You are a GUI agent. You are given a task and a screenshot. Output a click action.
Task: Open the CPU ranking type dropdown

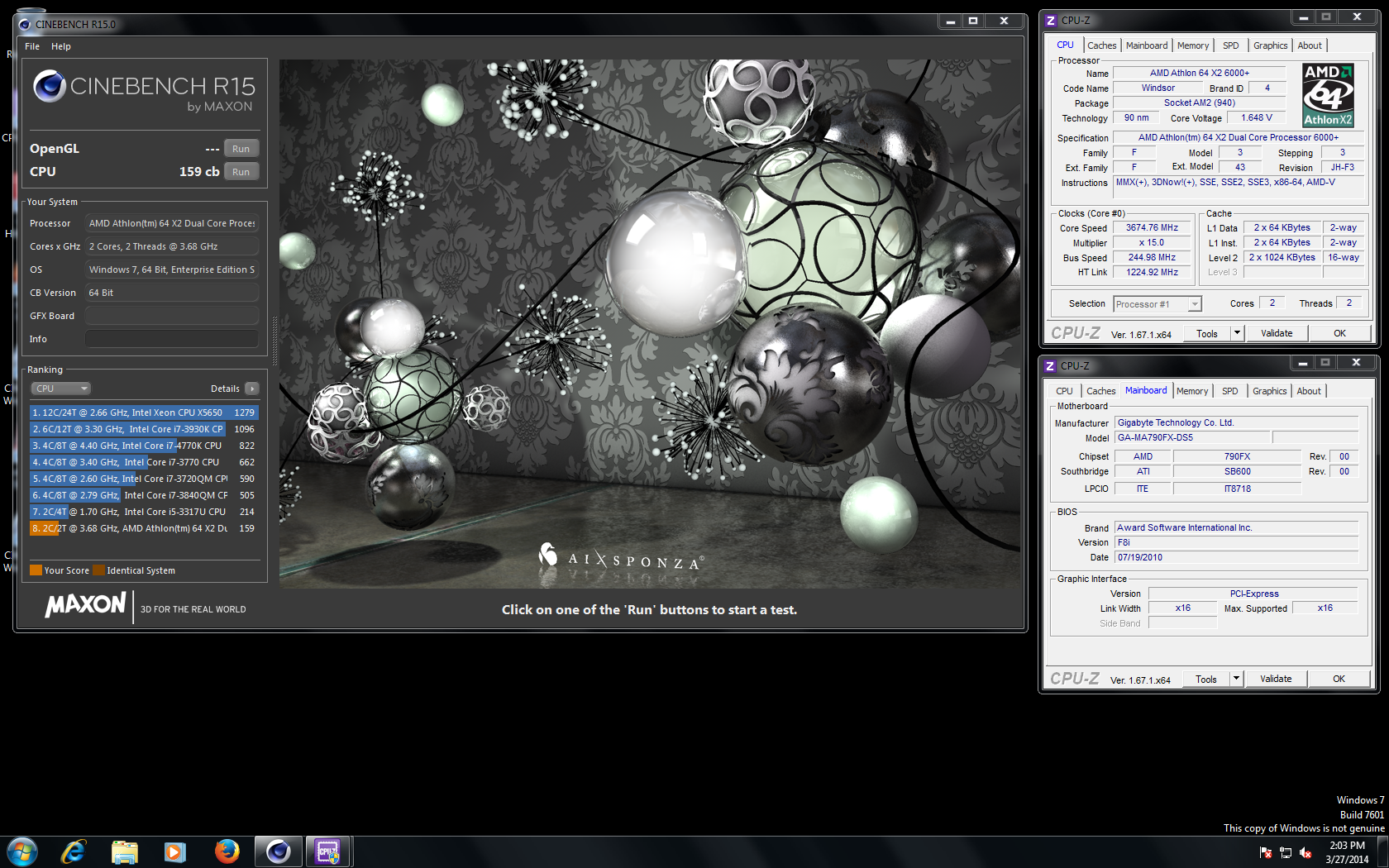[60, 389]
